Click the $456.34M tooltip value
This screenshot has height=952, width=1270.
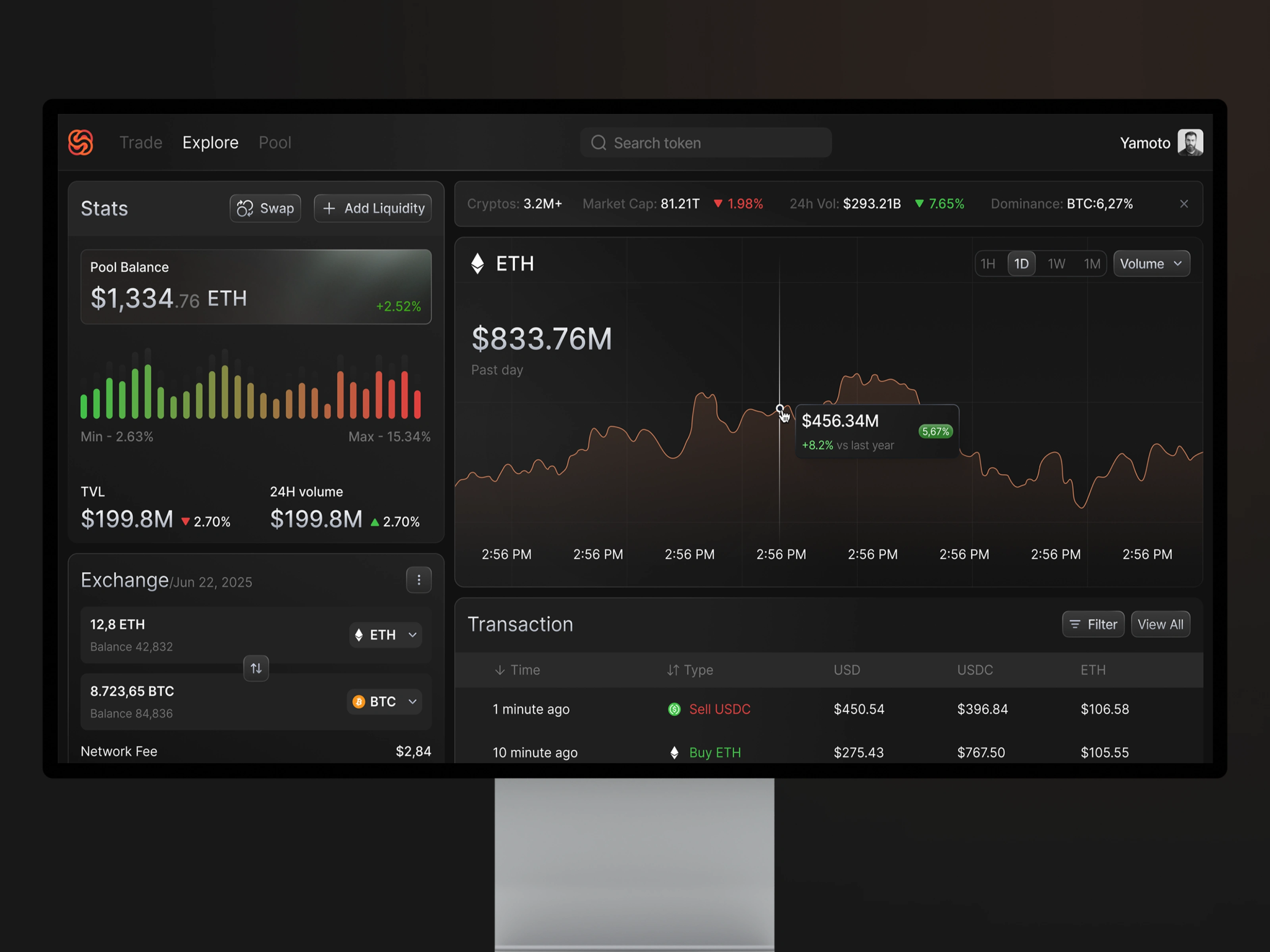click(x=840, y=420)
